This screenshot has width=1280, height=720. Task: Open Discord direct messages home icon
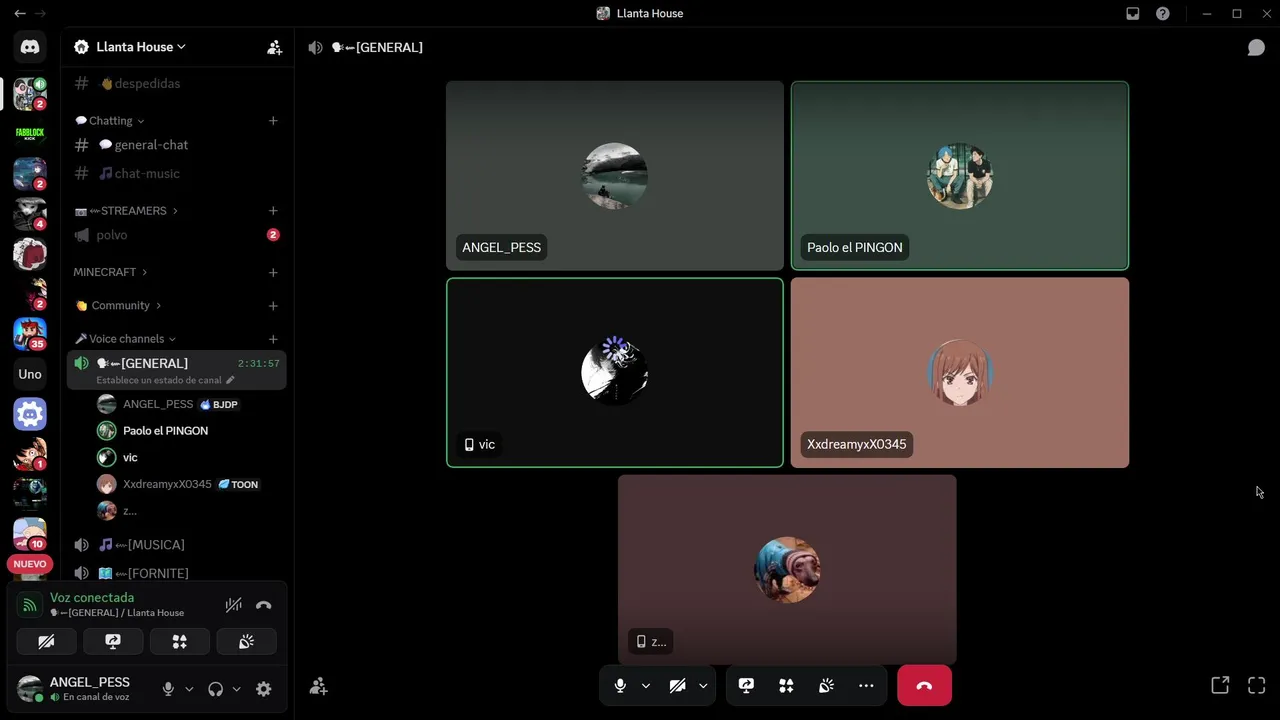click(x=30, y=47)
